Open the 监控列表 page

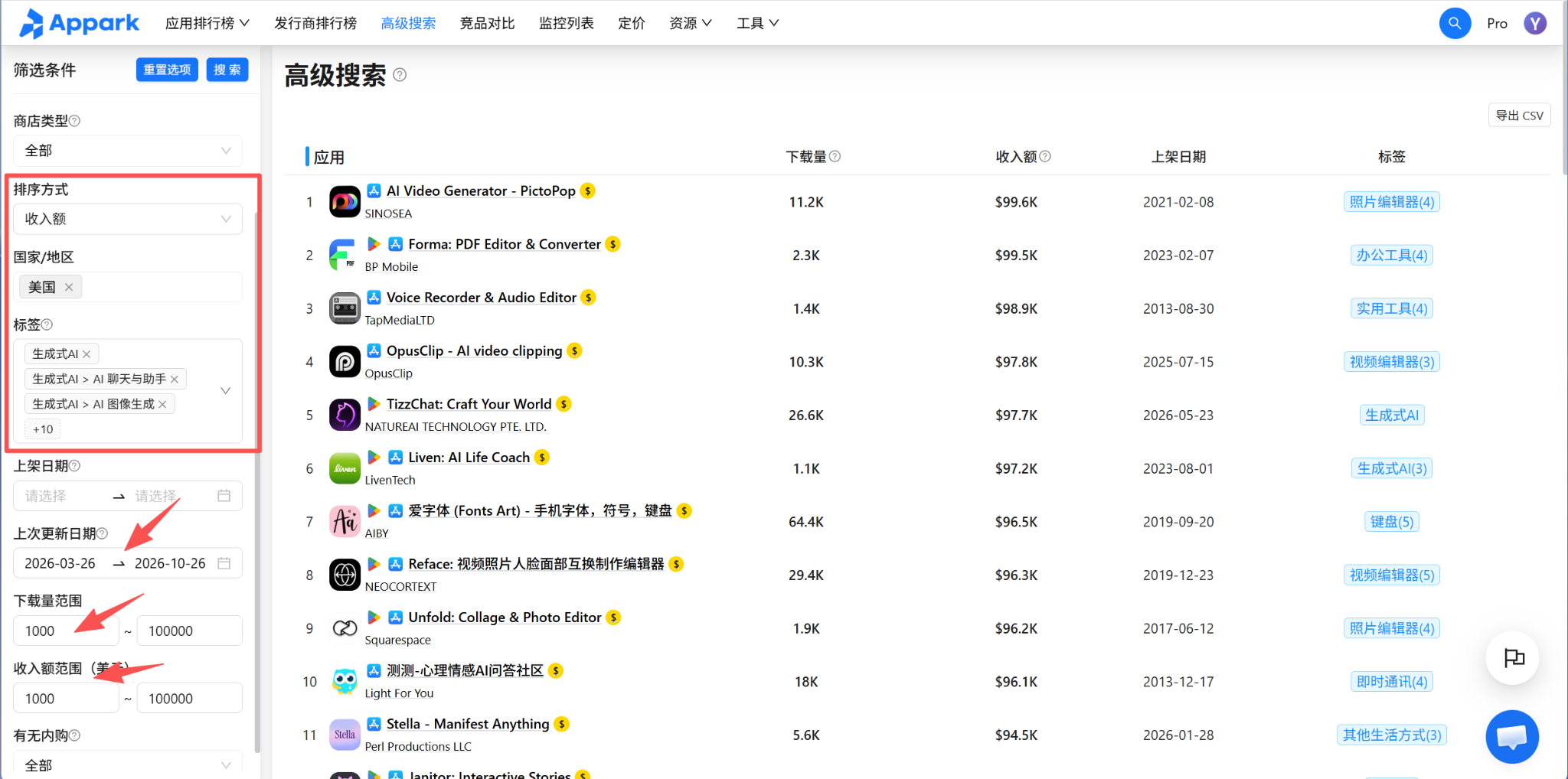coord(567,23)
